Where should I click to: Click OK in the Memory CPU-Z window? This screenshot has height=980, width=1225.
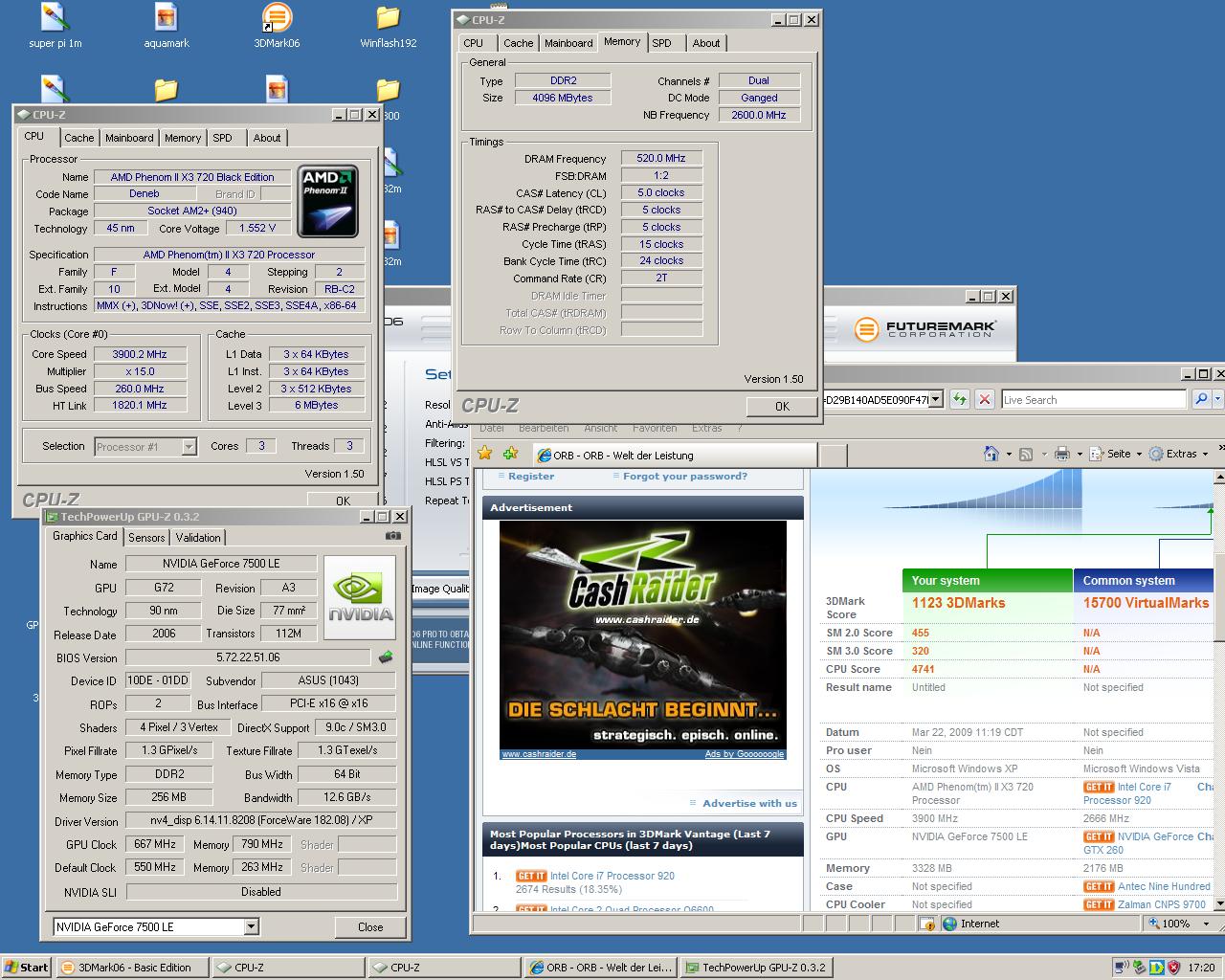[x=782, y=406]
